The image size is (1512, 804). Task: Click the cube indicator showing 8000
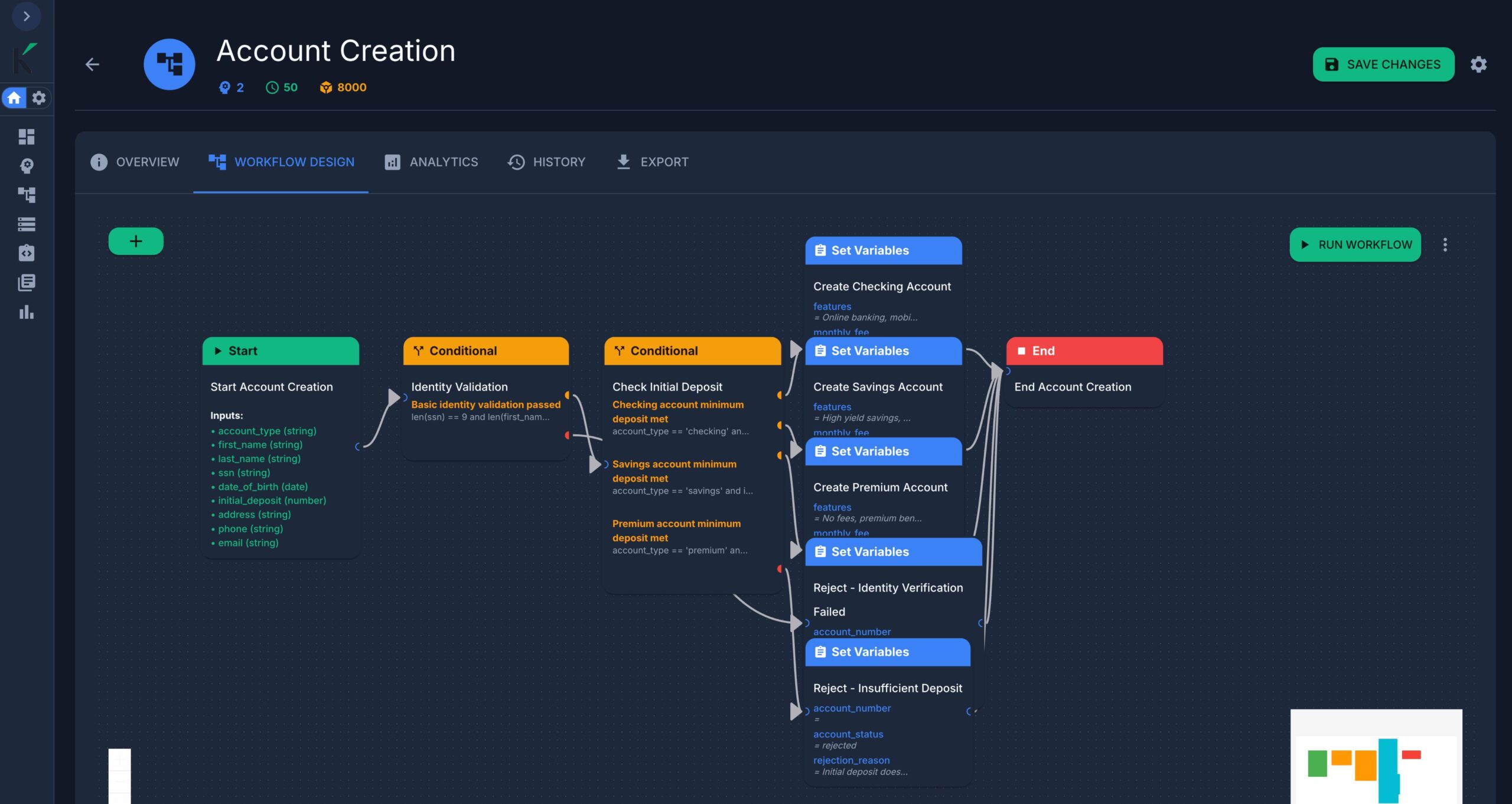click(x=343, y=87)
